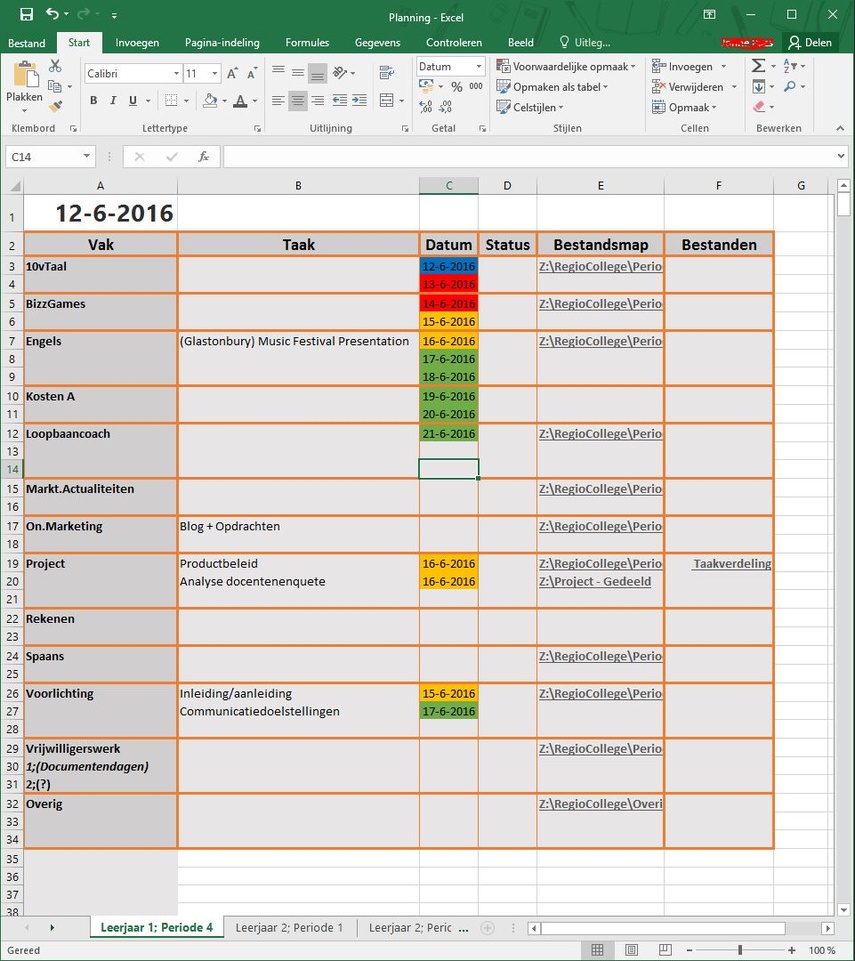Open the text orientation tool
The width and height of the screenshot is (855, 961).
pyautogui.click(x=340, y=73)
